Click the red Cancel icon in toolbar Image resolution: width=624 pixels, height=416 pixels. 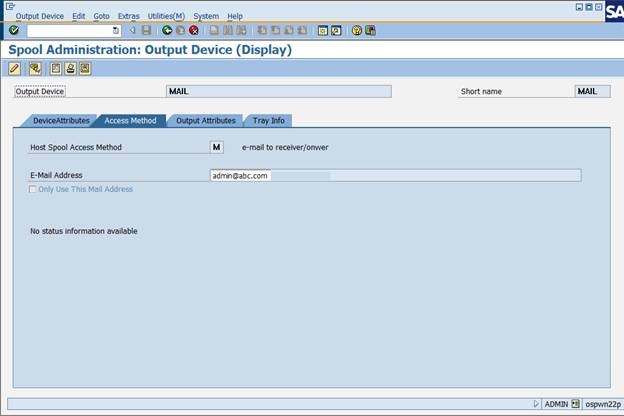click(x=194, y=30)
